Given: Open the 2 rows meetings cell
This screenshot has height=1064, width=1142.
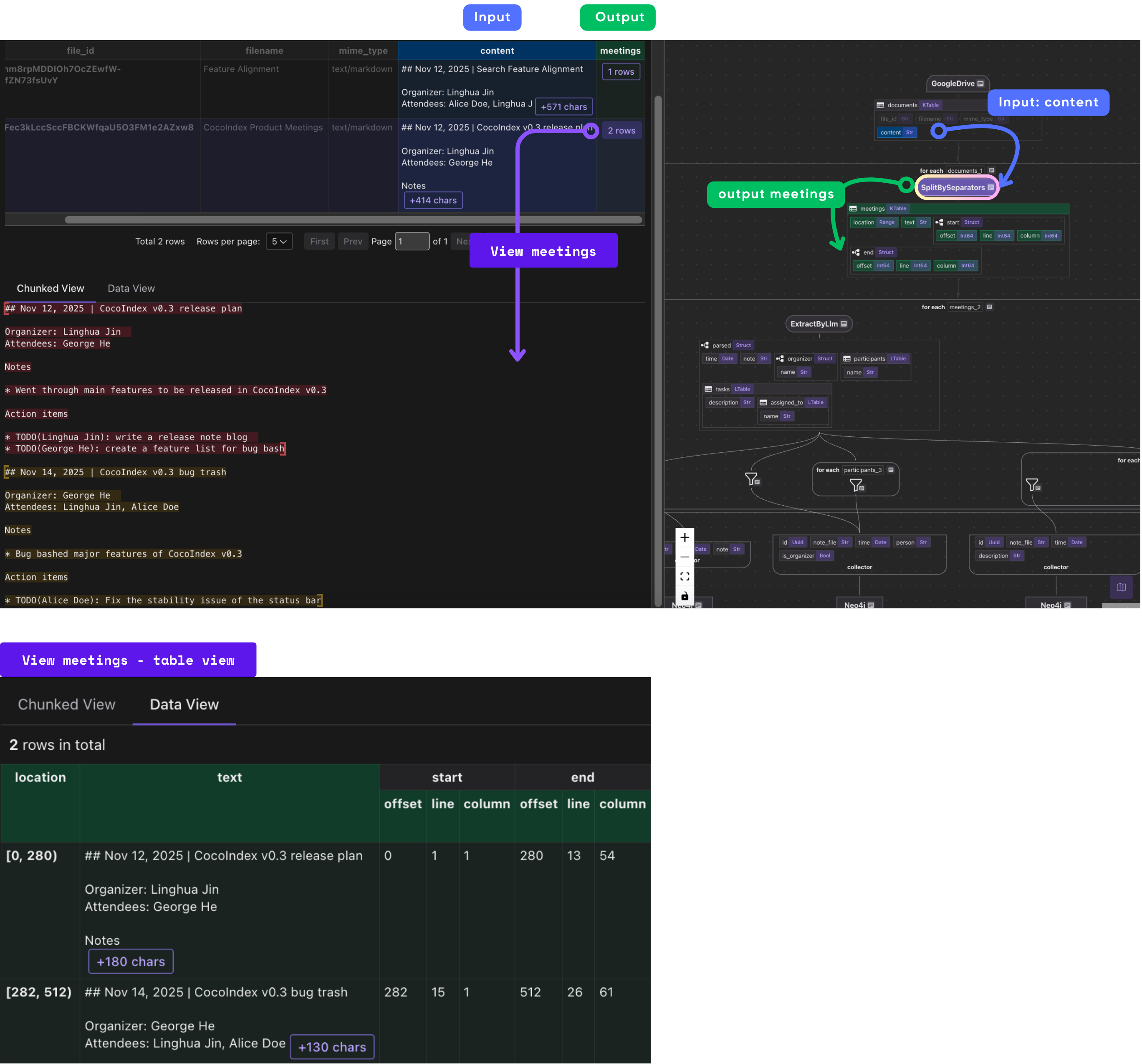Looking at the screenshot, I should click(x=621, y=130).
